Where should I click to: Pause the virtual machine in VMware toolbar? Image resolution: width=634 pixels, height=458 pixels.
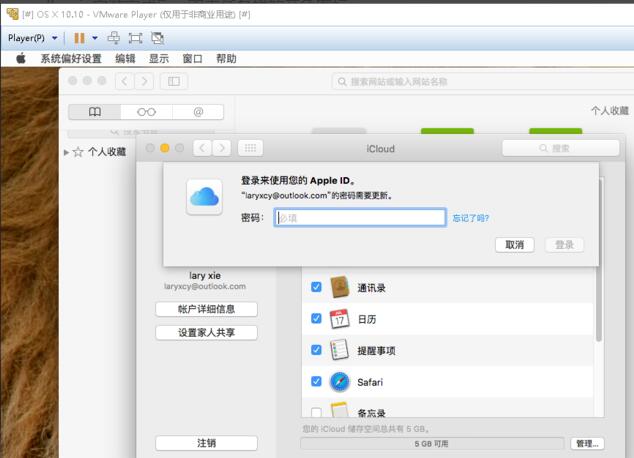[x=79, y=38]
